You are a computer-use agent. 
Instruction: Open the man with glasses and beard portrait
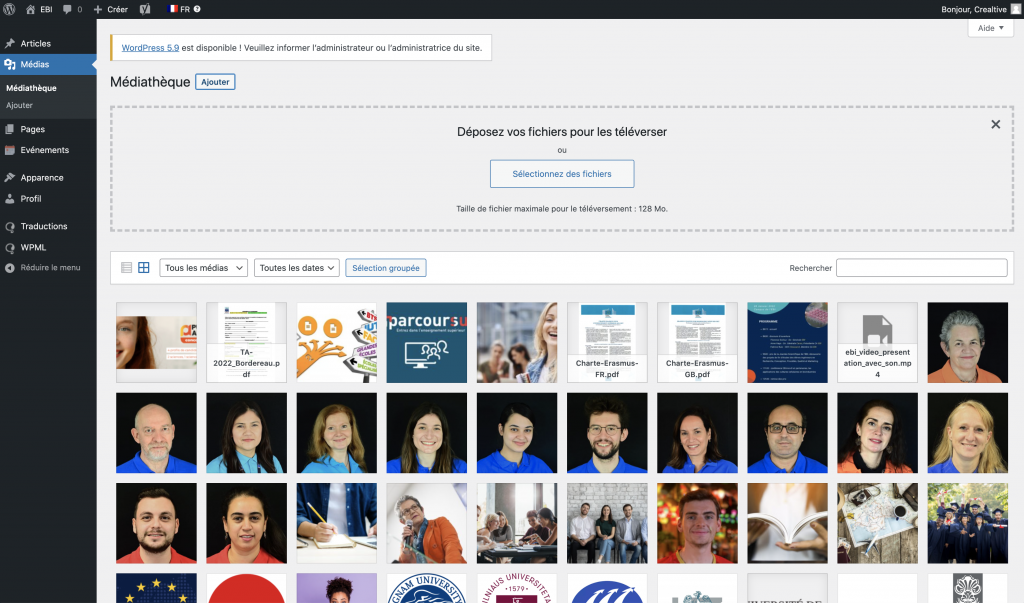coord(607,432)
